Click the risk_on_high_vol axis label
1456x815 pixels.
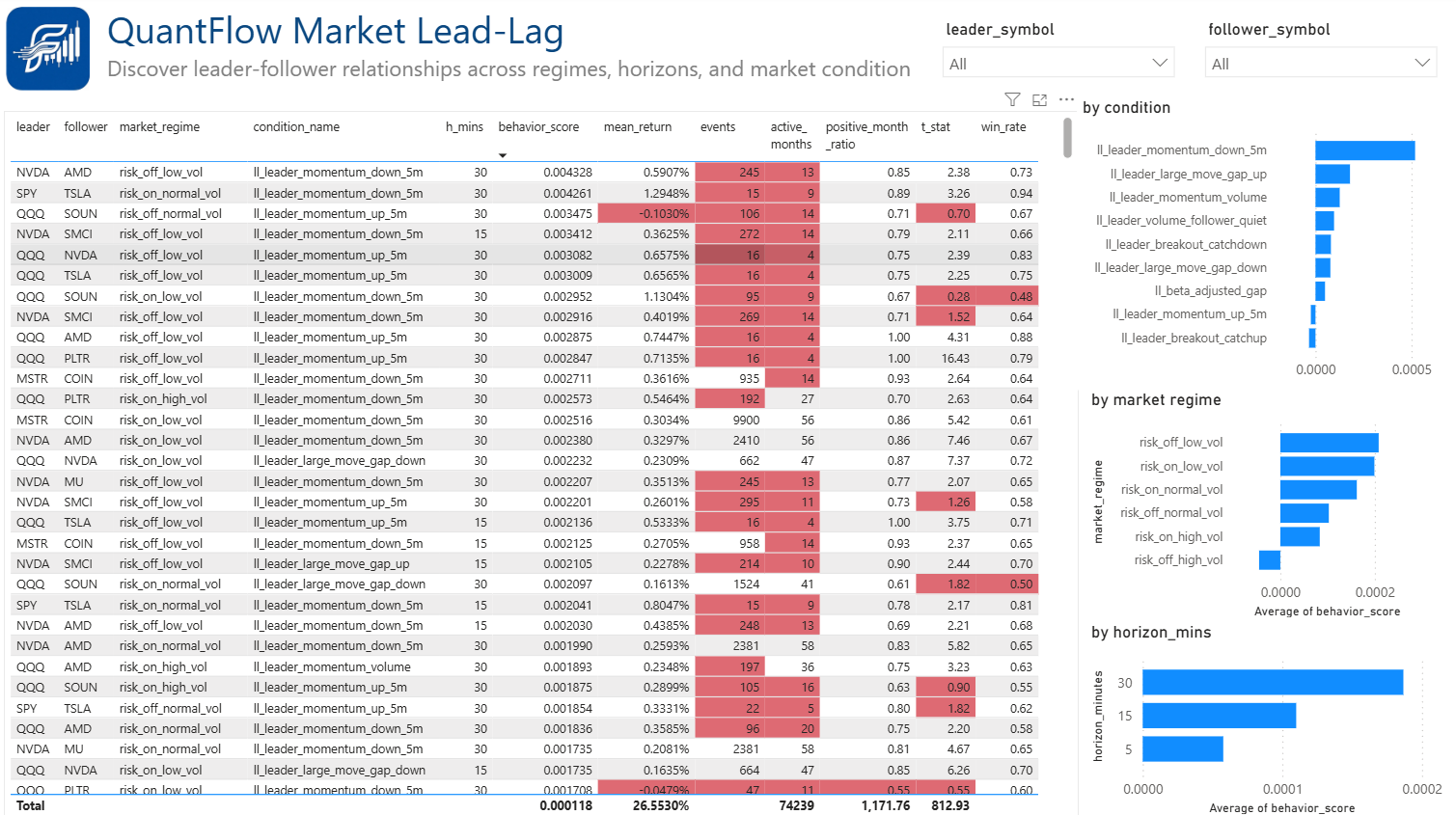point(1178,537)
